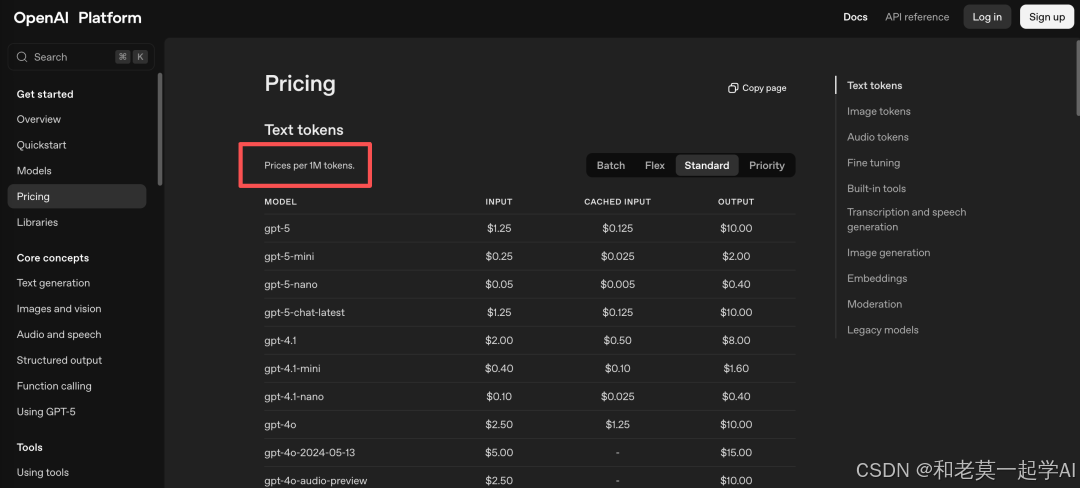The image size is (1080, 488).
Task: Click the search magnifier icon
Action: coord(22,57)
